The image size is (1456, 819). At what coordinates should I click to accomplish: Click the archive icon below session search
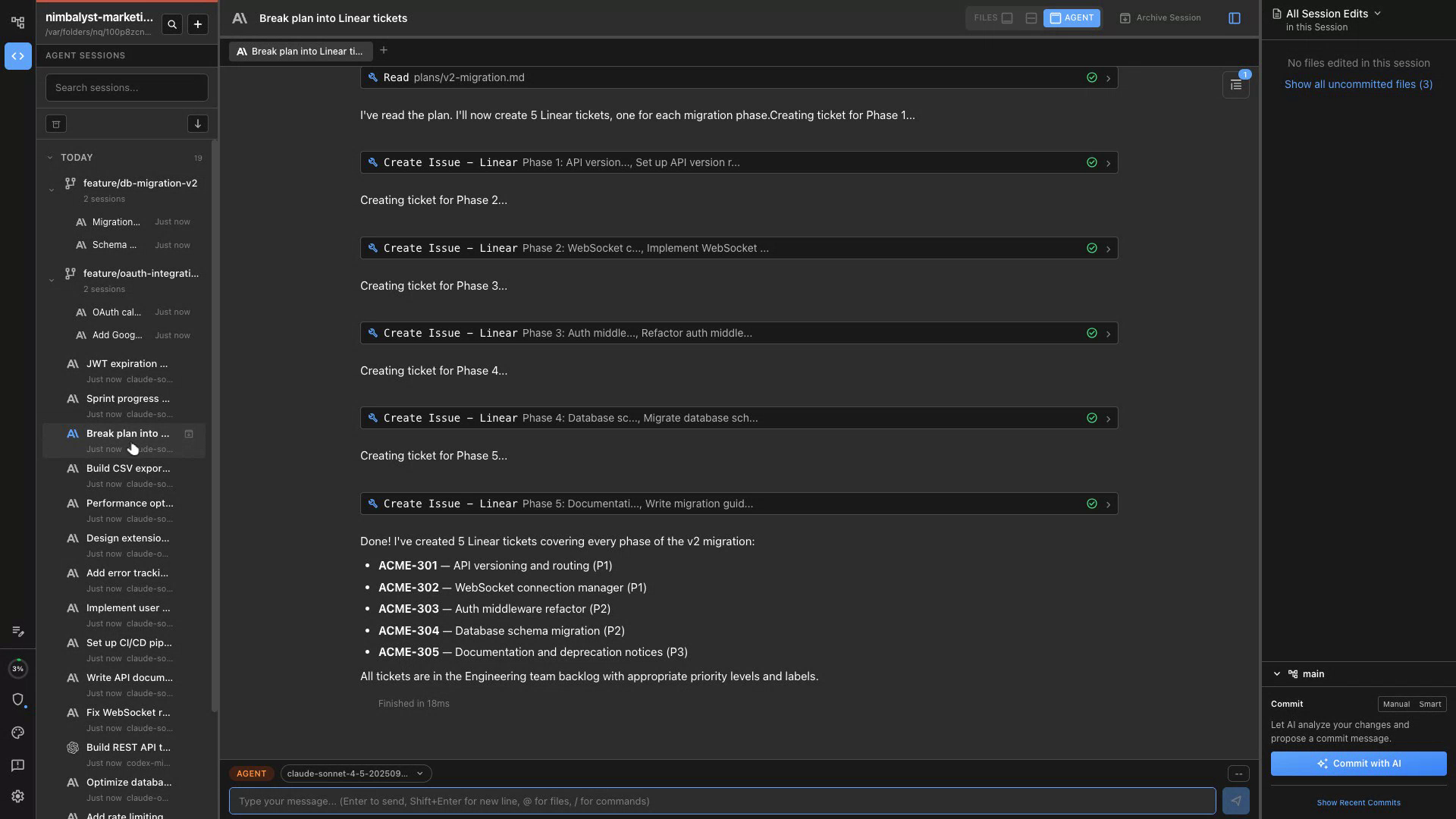pos(56,124)
